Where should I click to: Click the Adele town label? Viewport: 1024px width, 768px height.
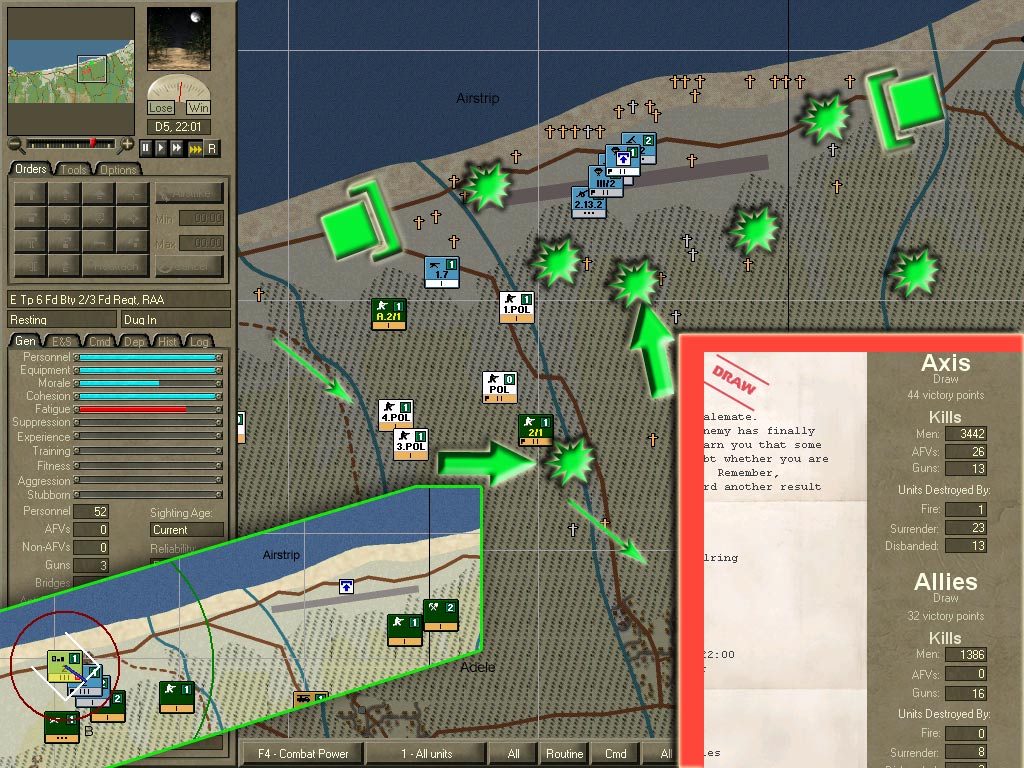(477, 667)
